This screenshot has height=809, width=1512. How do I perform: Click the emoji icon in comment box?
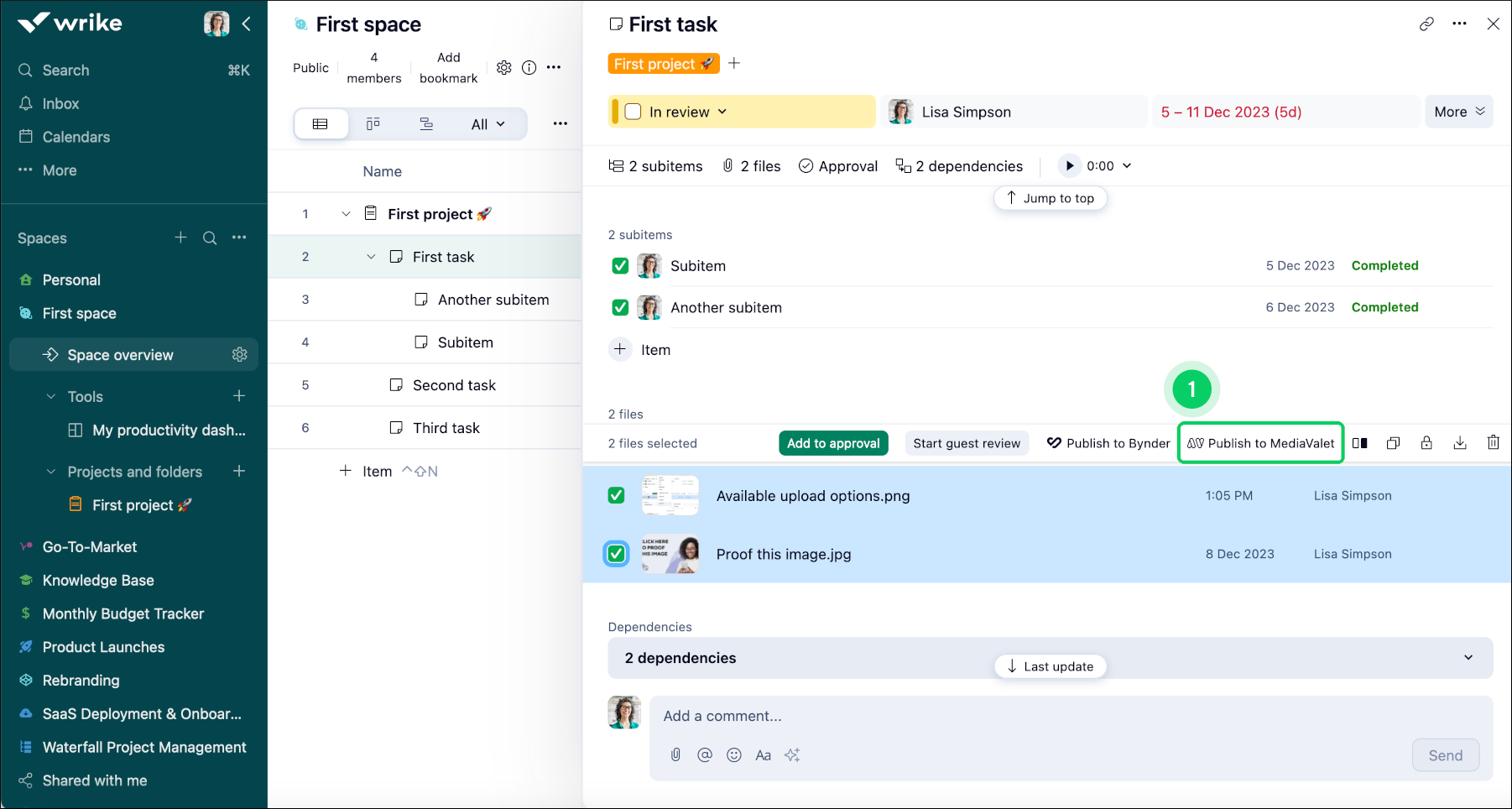pyautogui.click(x=734, y=755)
